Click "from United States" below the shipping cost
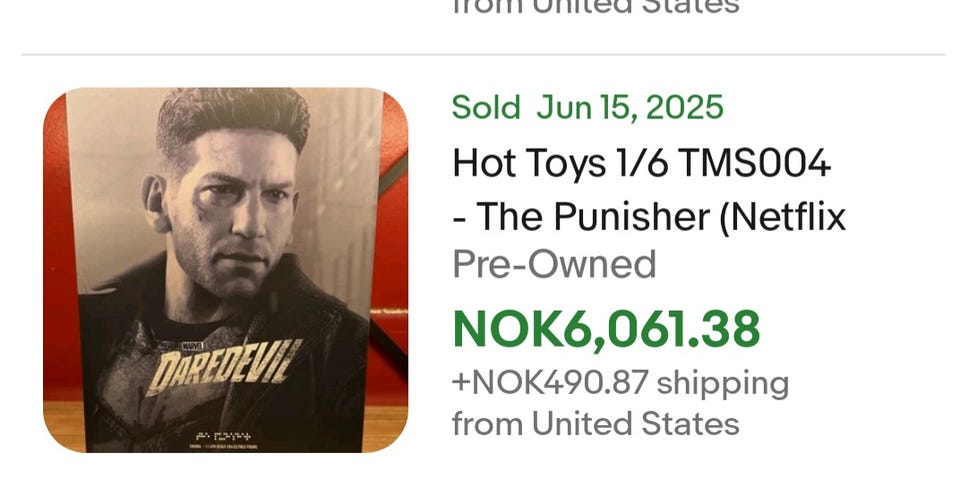The image size is (960, 496). tap(595, 423)
